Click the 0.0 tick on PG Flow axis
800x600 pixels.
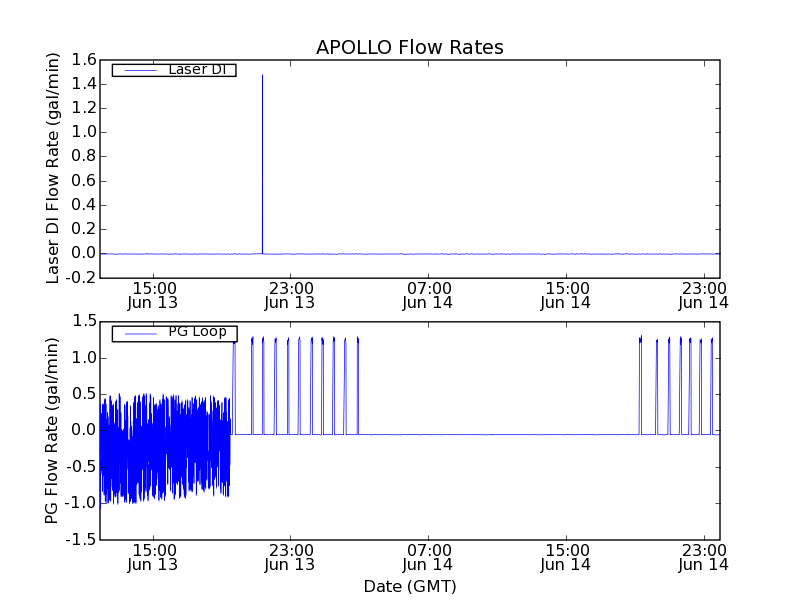[x=84, y=430]
